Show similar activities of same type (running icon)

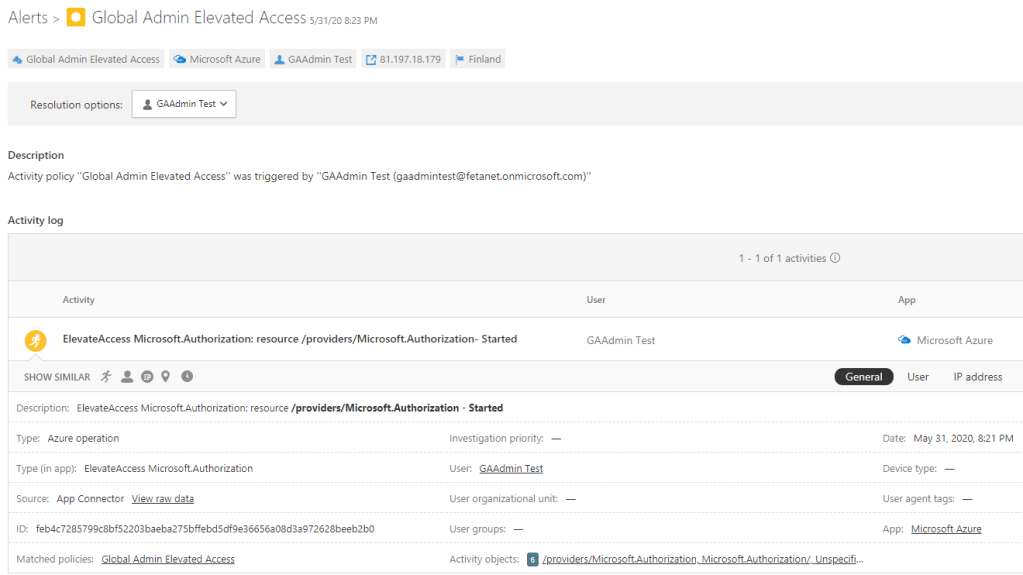click(107, 377)
